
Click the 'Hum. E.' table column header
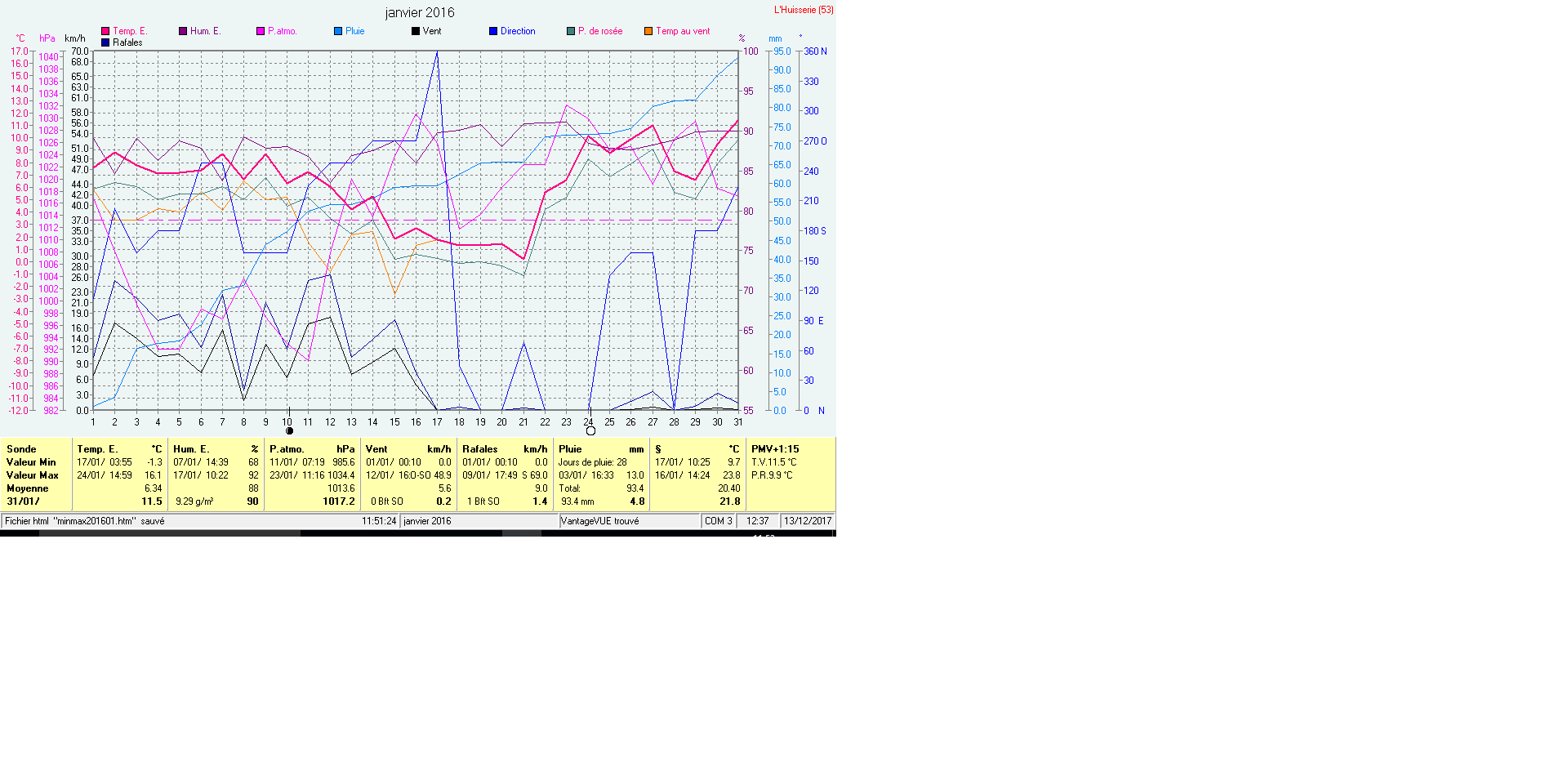(x=191, y=449)
